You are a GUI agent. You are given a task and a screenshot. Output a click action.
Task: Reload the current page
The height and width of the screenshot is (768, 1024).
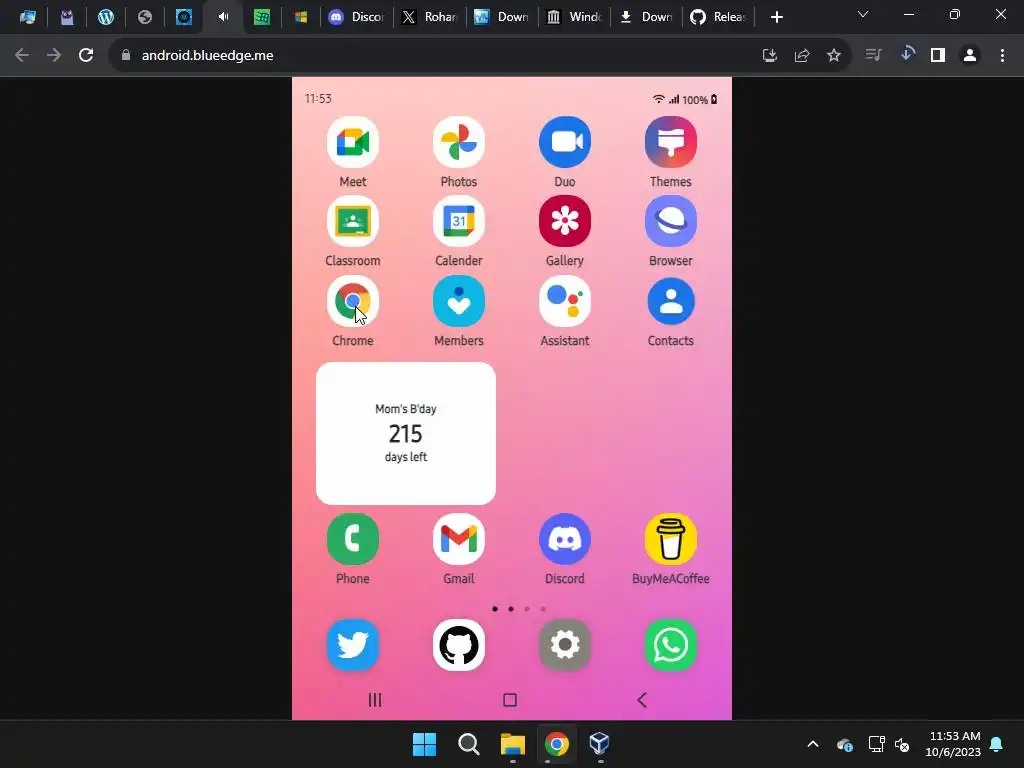(86, 56)
